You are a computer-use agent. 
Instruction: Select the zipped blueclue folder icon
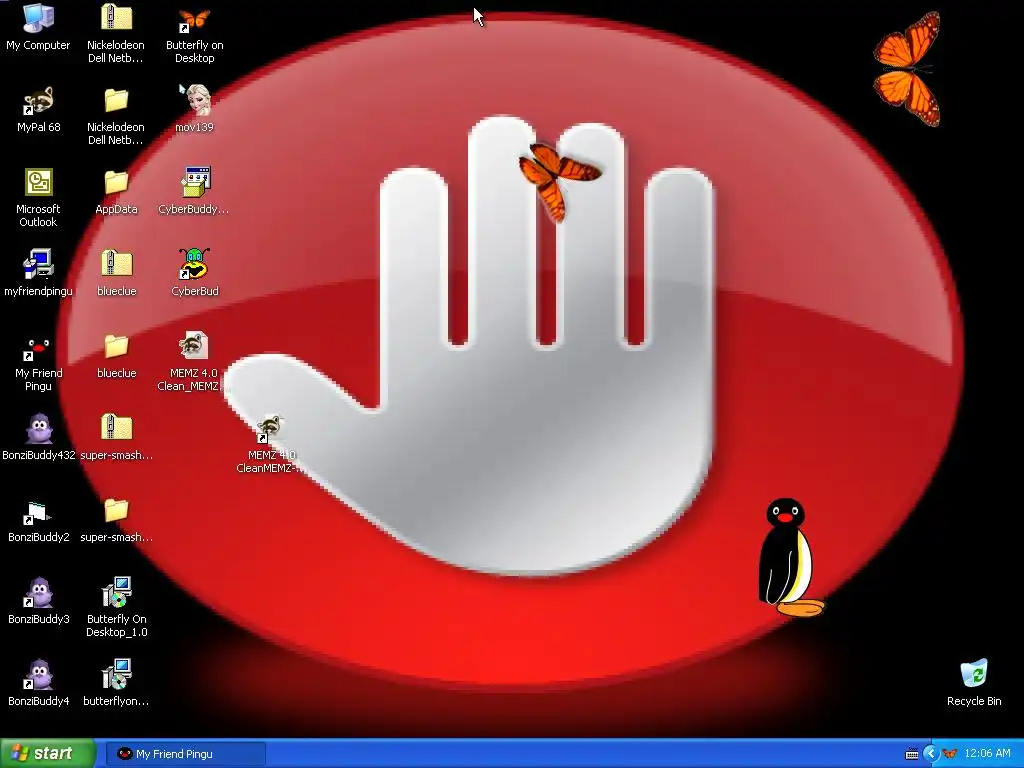pyautogui.click(x=116, y=264)
